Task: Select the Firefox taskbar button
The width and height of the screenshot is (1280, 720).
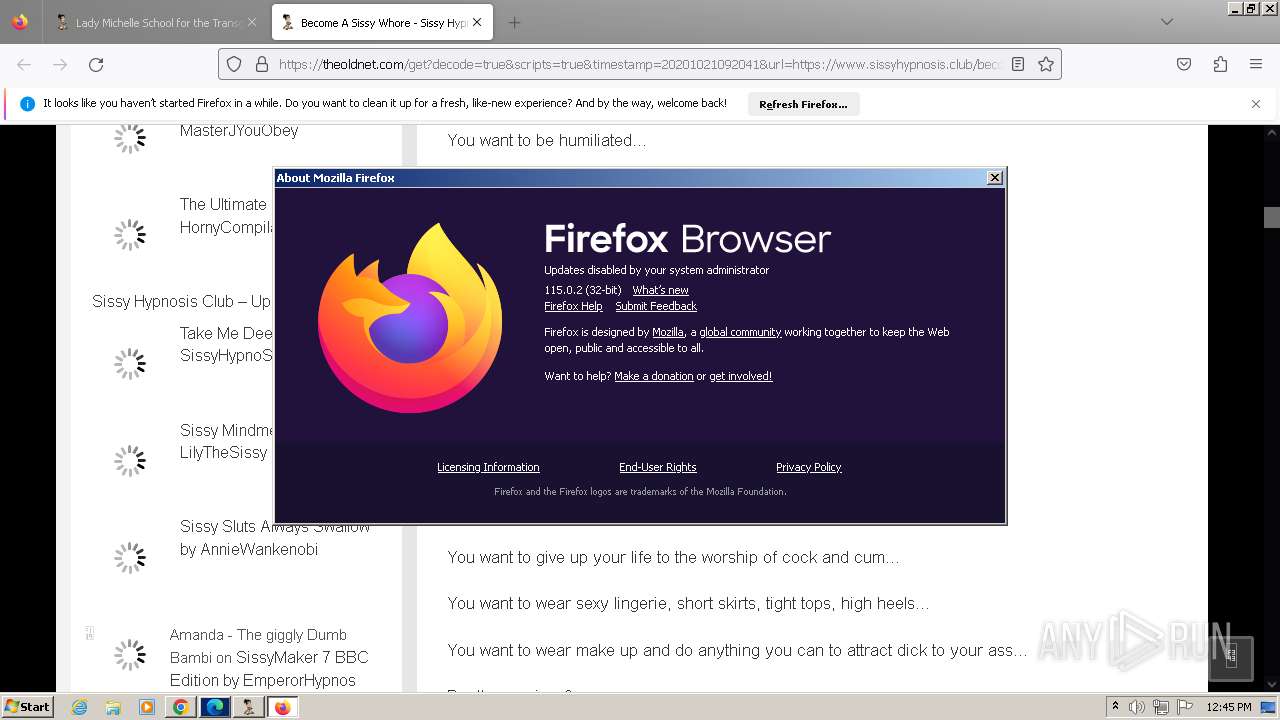Action: click(x=283, y=707)
